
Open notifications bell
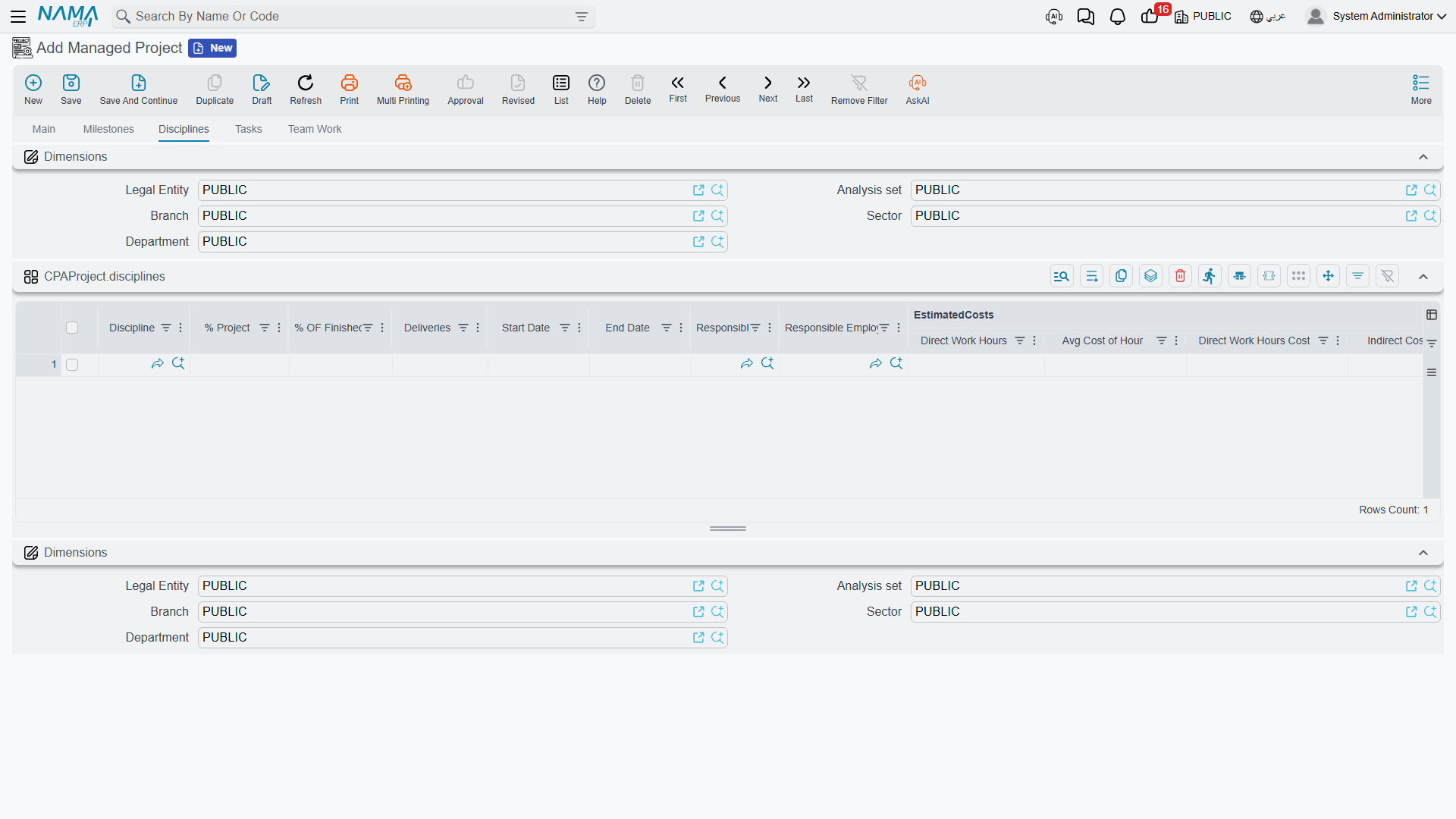pyautogui.click(x=1117, y=17)
